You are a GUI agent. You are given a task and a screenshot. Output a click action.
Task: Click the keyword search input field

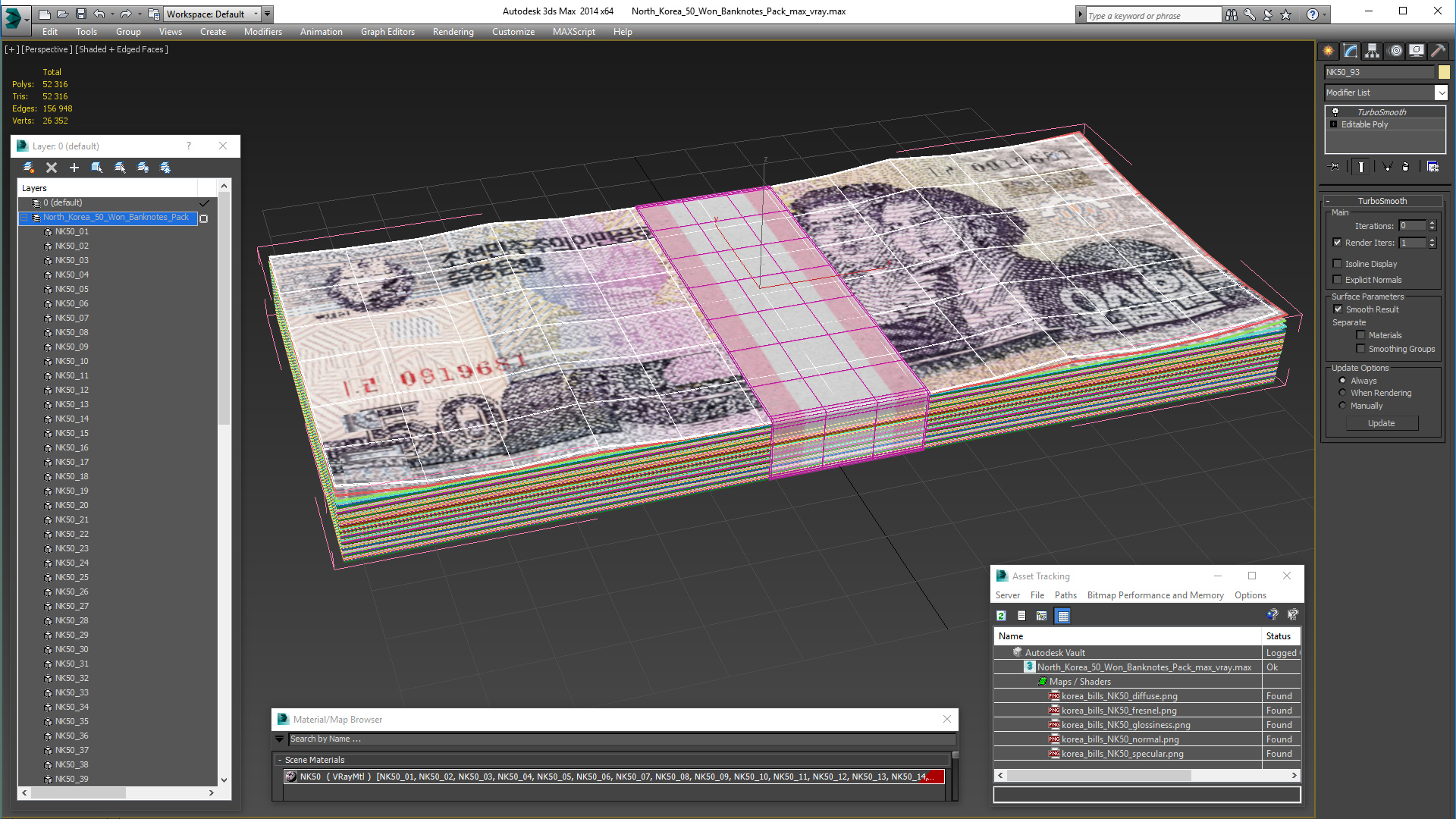point(1153,15)
